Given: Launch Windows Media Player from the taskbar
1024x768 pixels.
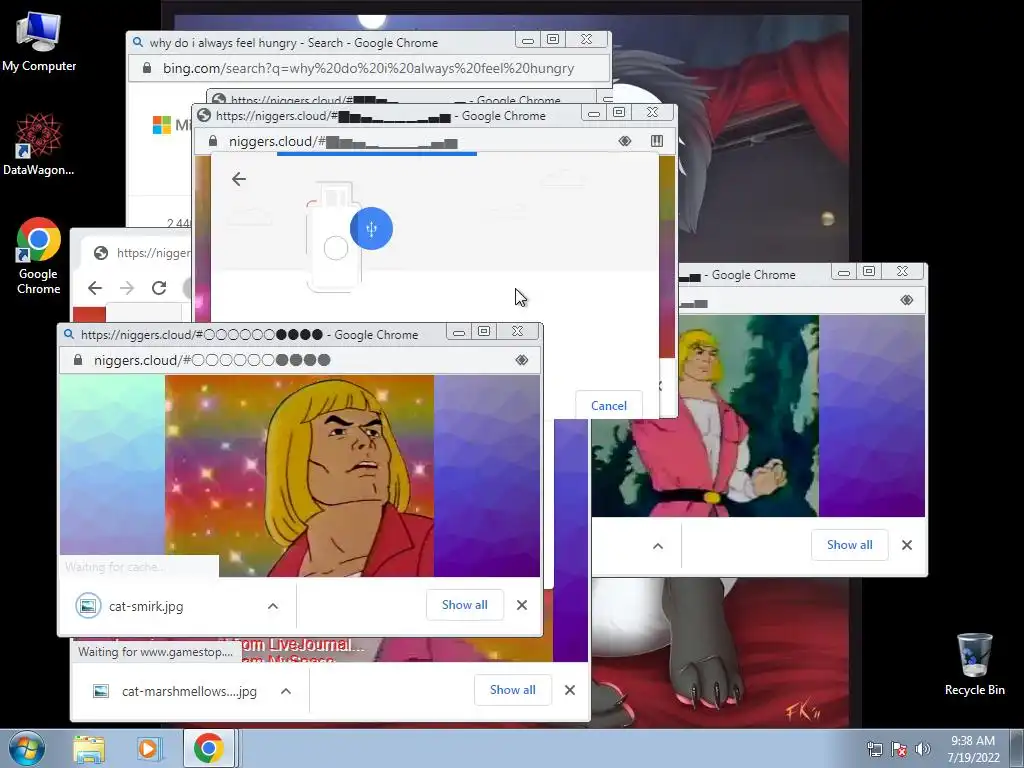Looking at the screenshot, I should [148, 749].
